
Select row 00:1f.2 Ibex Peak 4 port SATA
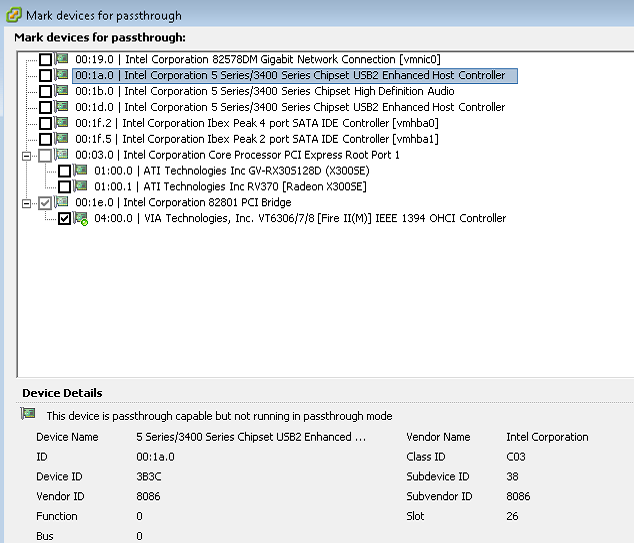pos(257,123)
